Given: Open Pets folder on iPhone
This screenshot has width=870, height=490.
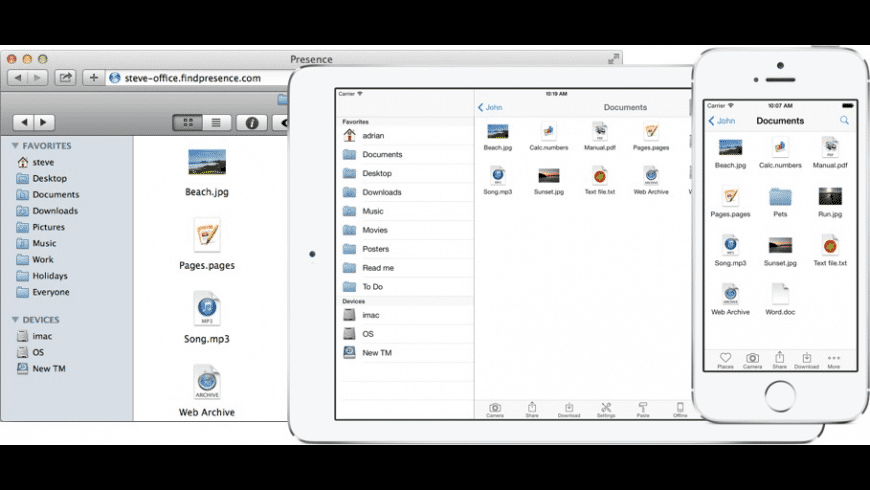Looking at the screenshot, I should [x=780, y=202].
